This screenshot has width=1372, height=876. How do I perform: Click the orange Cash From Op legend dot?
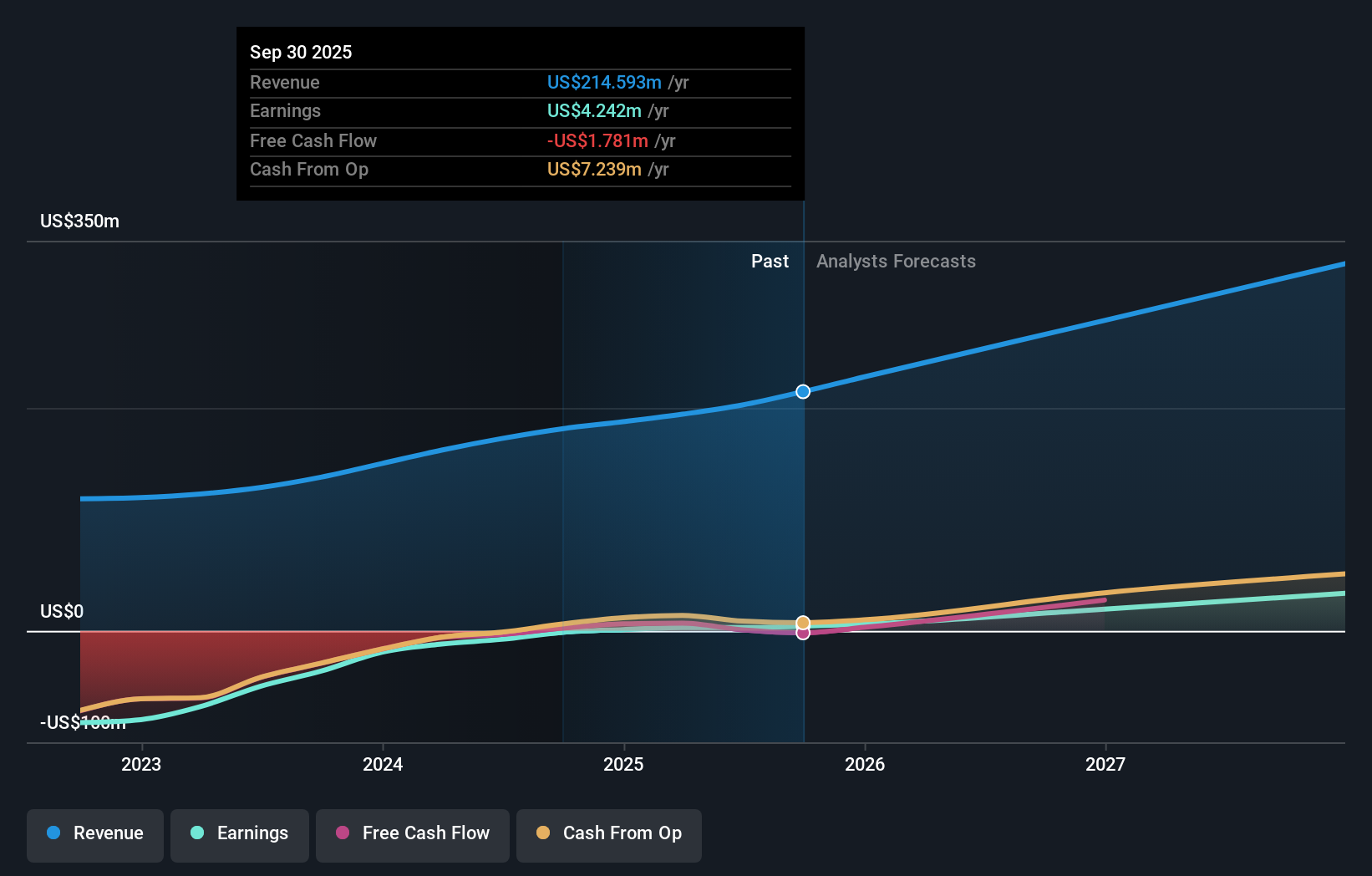[x=543, y=833]
